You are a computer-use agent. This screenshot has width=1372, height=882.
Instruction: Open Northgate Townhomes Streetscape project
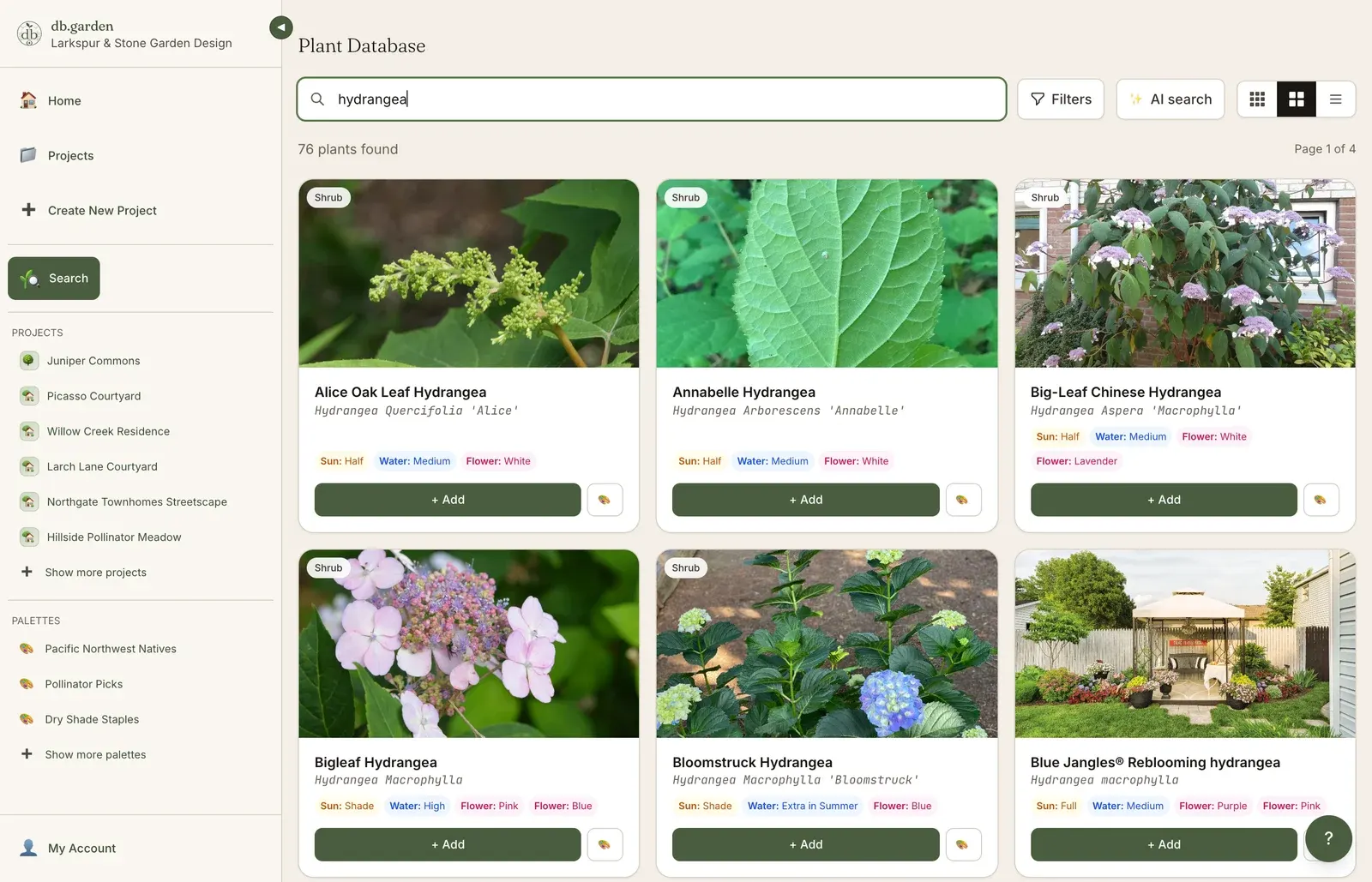pyautogui.click(x=136, y=501)
